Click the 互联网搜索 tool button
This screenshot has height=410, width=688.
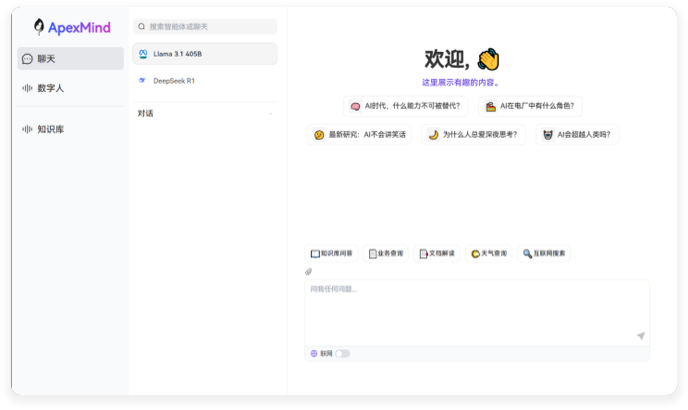(544, 254)
